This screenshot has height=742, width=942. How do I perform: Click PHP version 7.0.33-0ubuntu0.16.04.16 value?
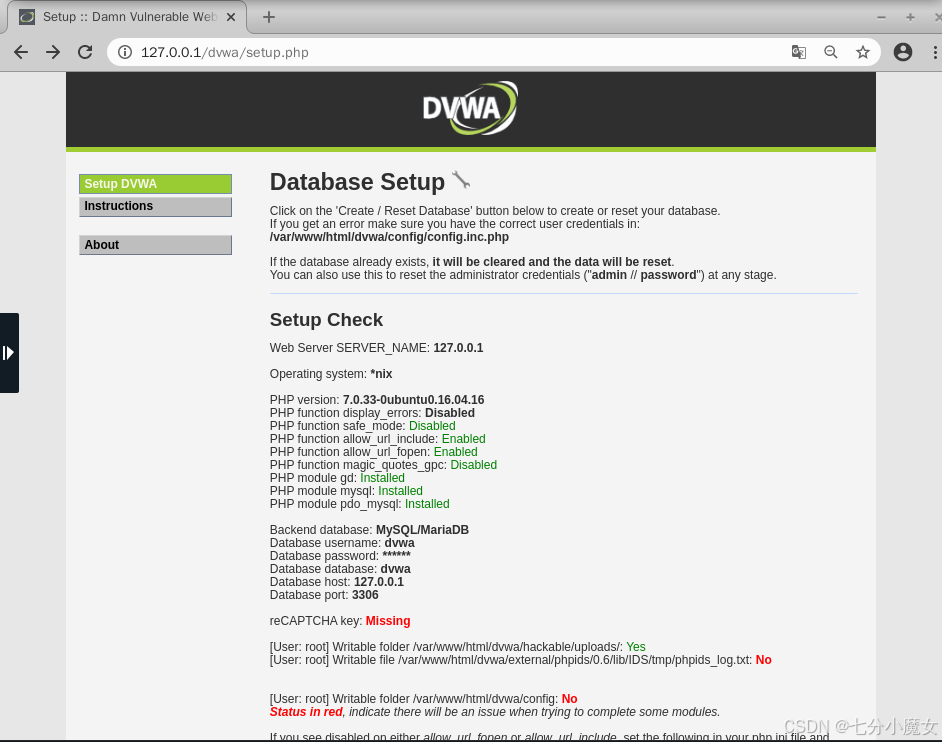(413, 400)
